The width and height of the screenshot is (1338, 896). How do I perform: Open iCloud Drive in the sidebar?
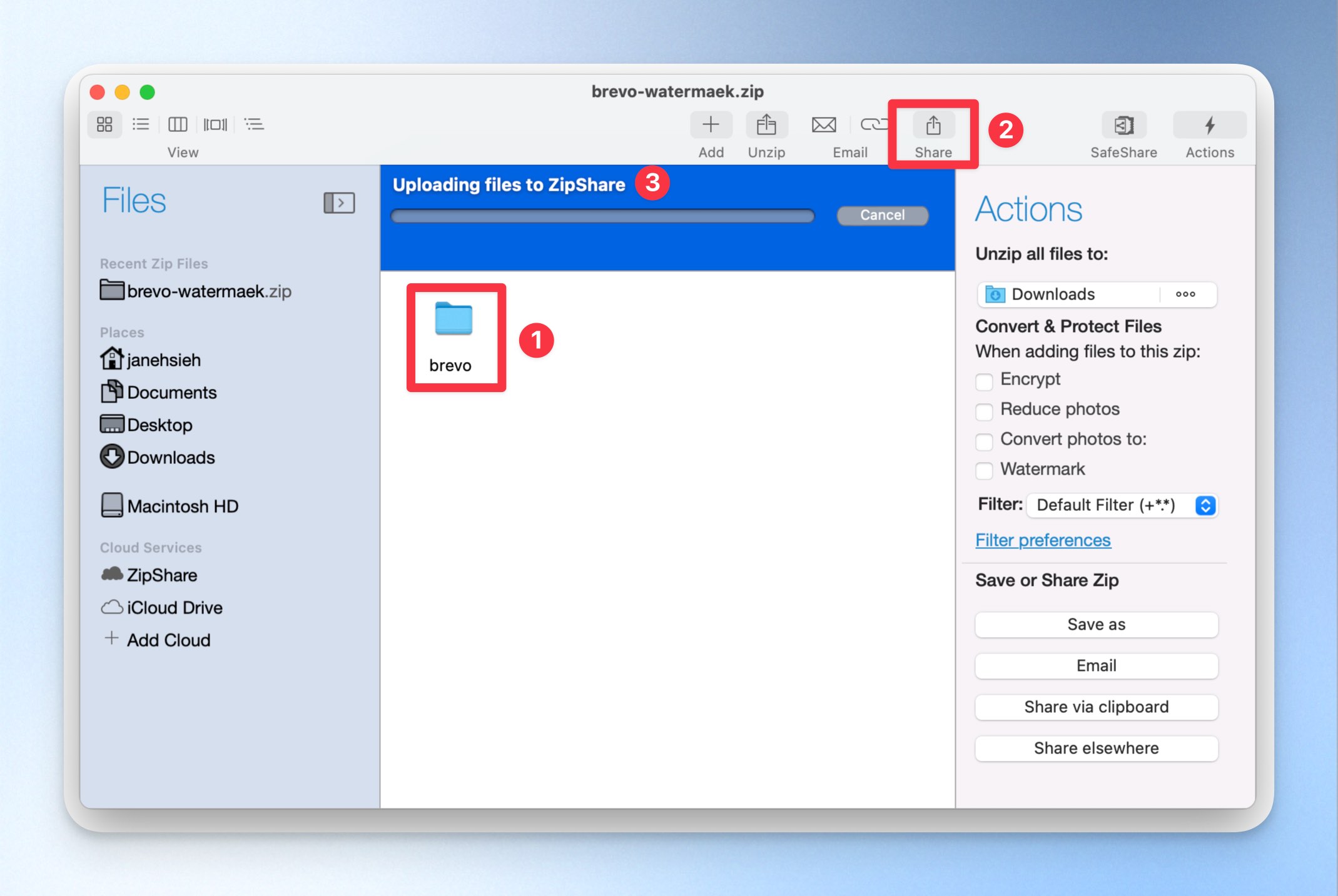[161, 607]
